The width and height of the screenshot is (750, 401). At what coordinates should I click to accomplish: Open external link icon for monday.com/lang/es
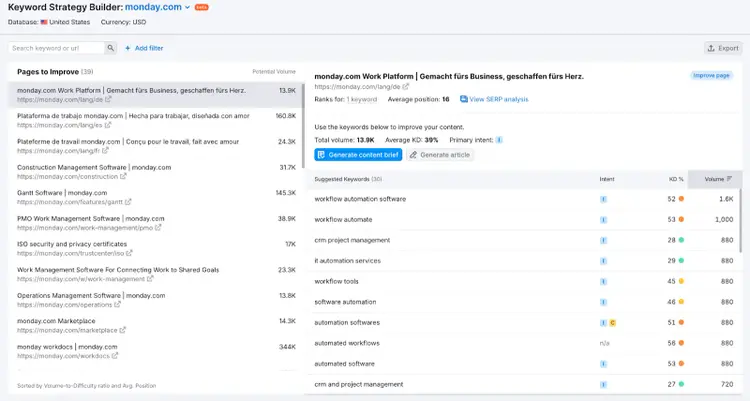coord(108,125)
